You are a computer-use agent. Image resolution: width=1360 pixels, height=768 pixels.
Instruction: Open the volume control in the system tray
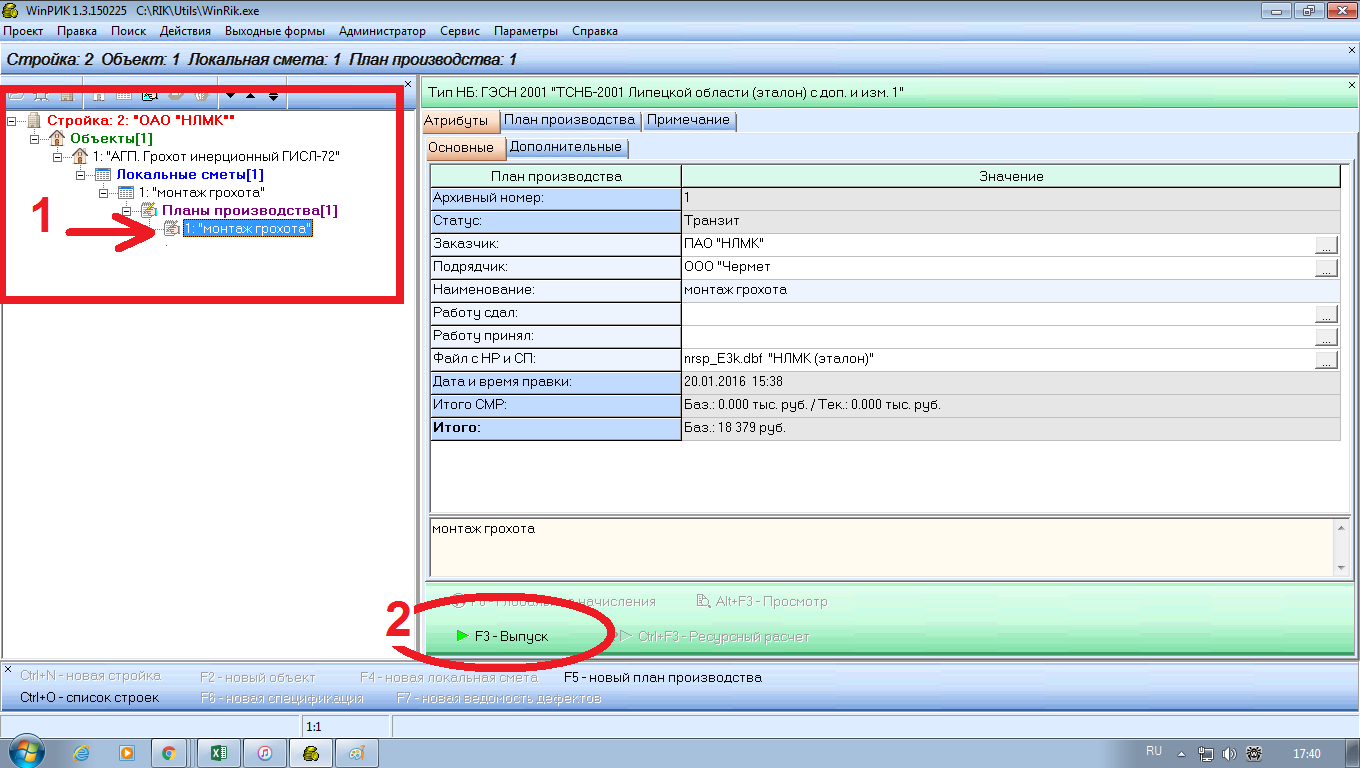(x=1229, y=753)
